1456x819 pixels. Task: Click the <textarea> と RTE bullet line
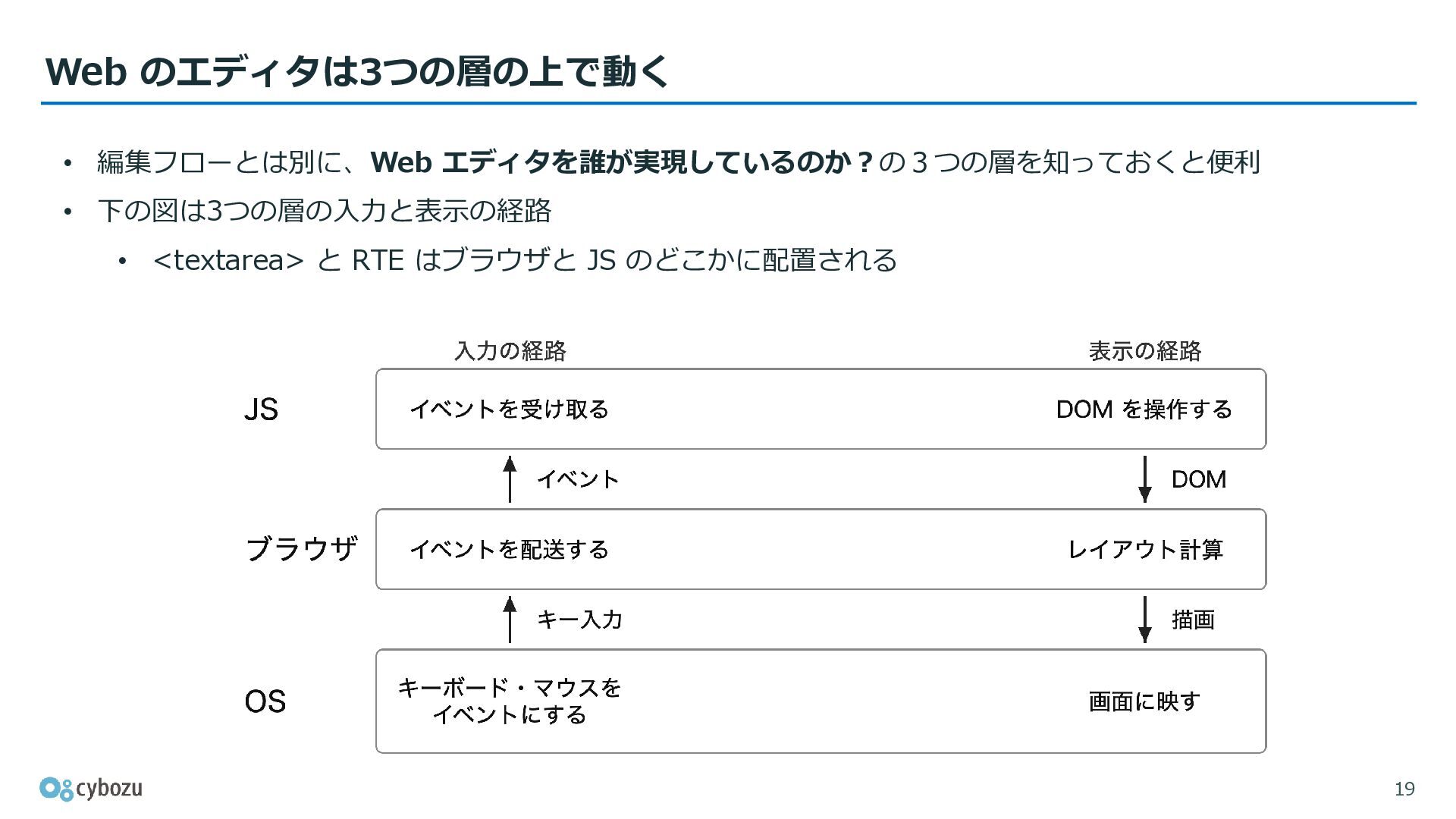pos(525,260)
